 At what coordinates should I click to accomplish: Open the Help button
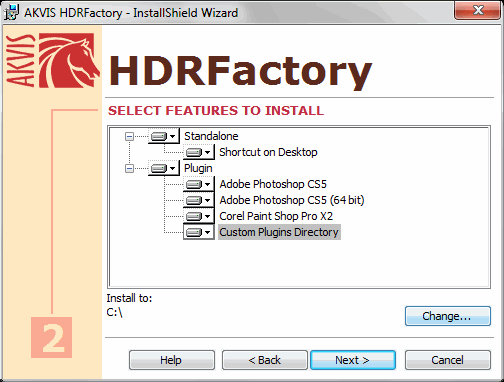coord(172,360)
